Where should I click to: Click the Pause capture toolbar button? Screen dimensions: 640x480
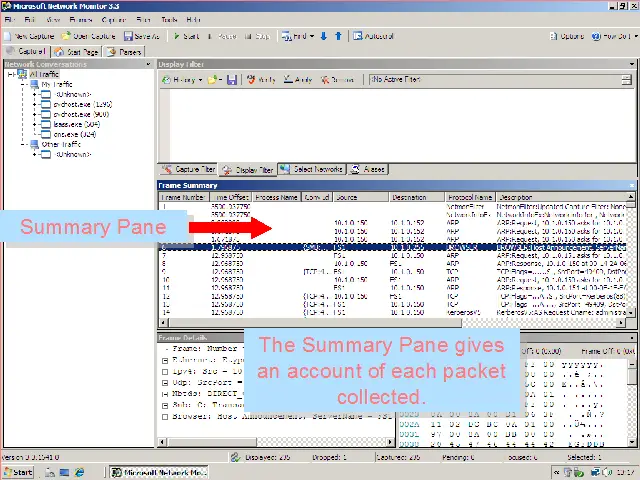pyautogui.click(x=222, y=36)
